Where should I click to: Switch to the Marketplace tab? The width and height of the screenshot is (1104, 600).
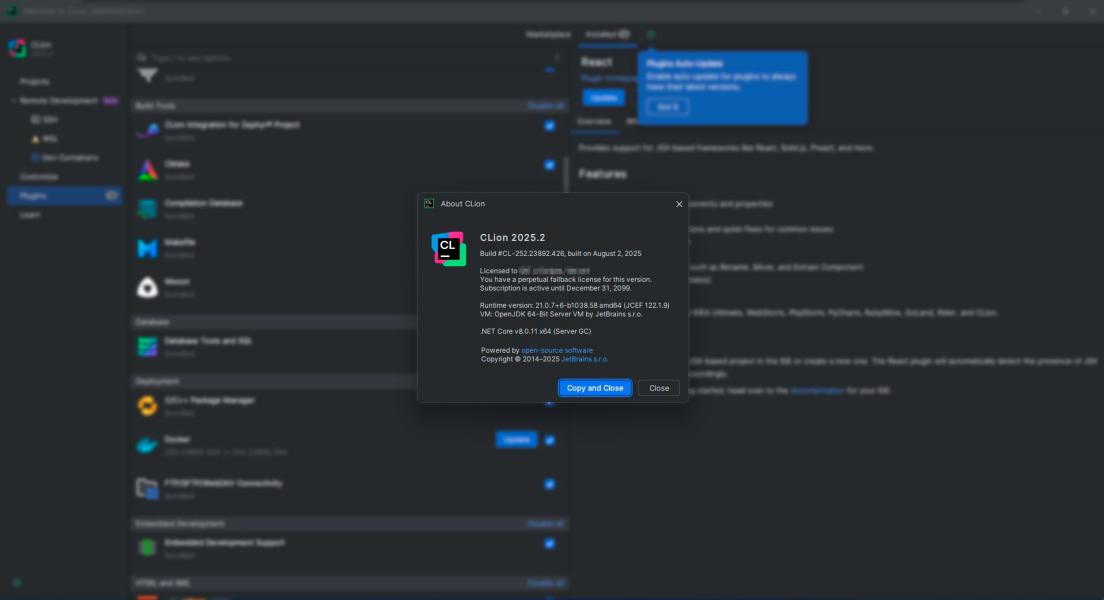click(x=548, y=34)
